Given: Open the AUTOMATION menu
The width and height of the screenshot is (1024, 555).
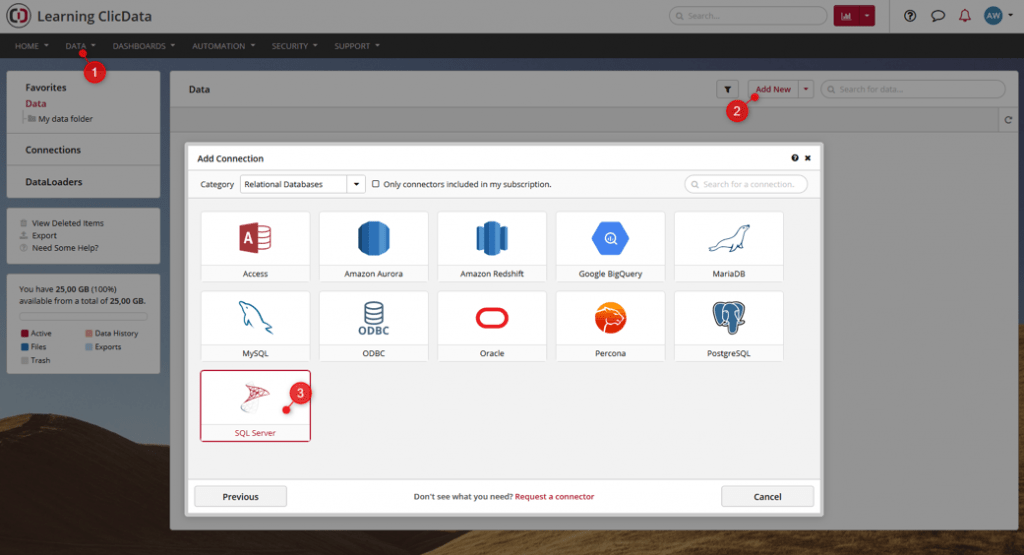Looking at the screenshot, I should (x=223, y=46).
